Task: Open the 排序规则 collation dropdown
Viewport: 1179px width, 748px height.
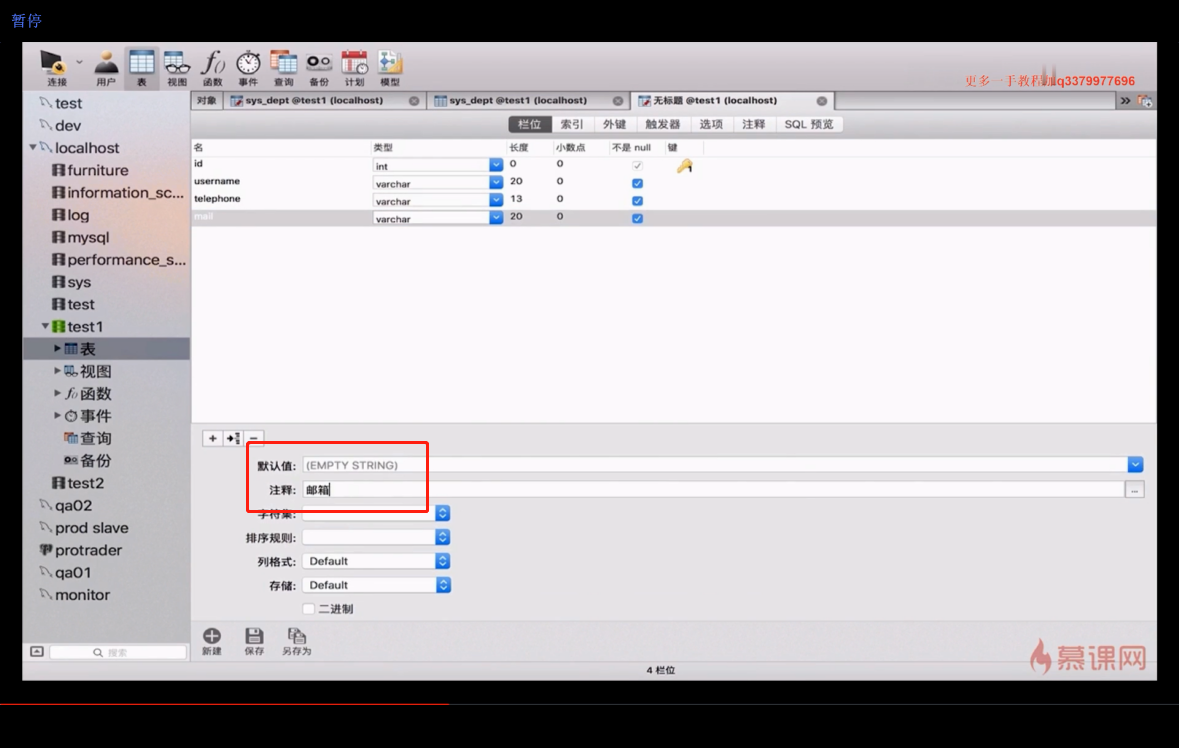Action: pos(443,537)
